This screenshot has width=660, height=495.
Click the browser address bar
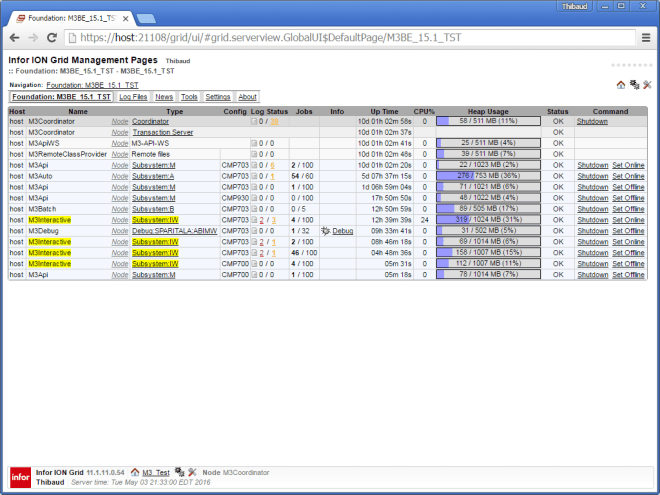[350, 37]
